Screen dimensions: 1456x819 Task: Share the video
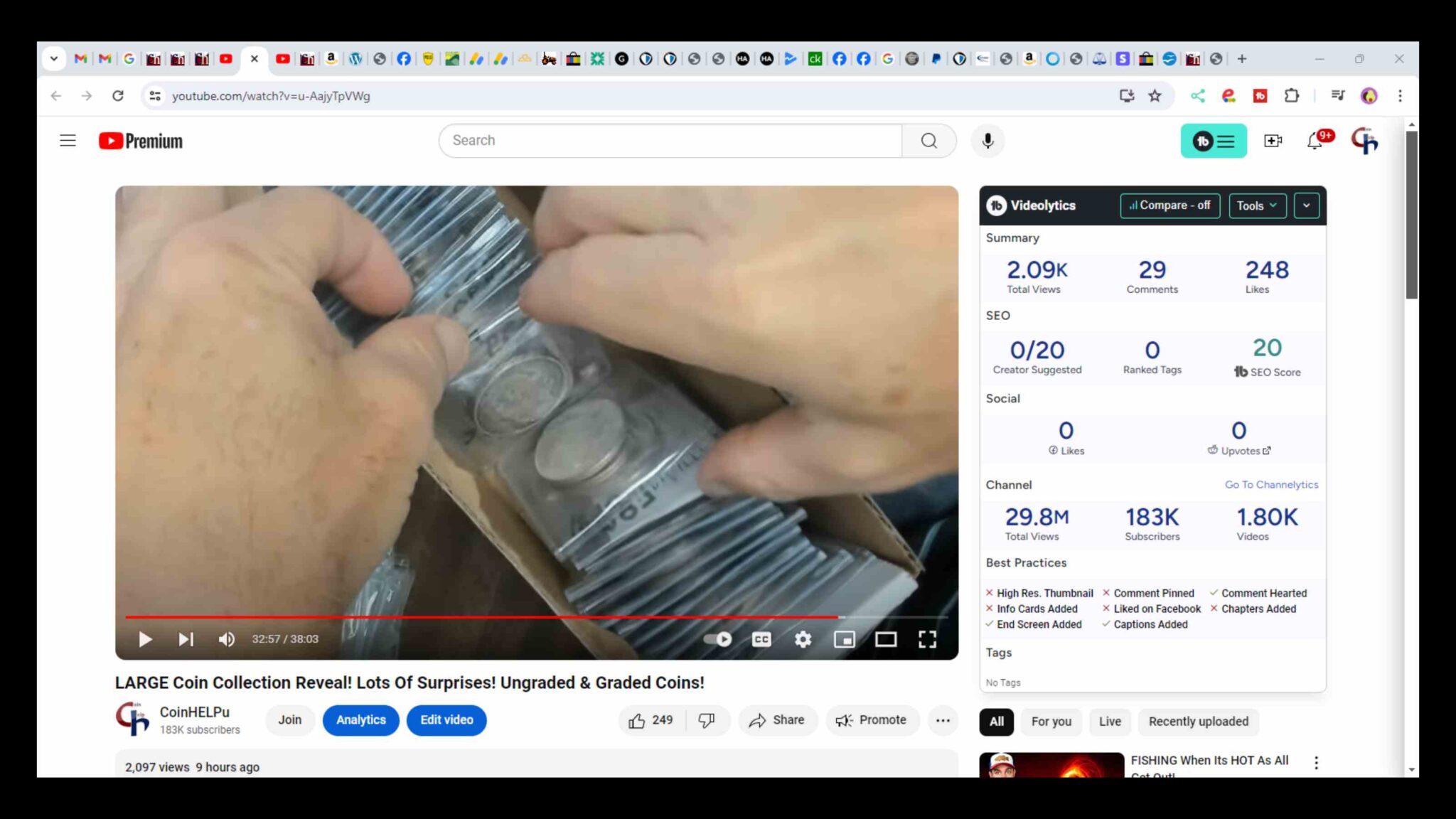click(x=777, y=720)
